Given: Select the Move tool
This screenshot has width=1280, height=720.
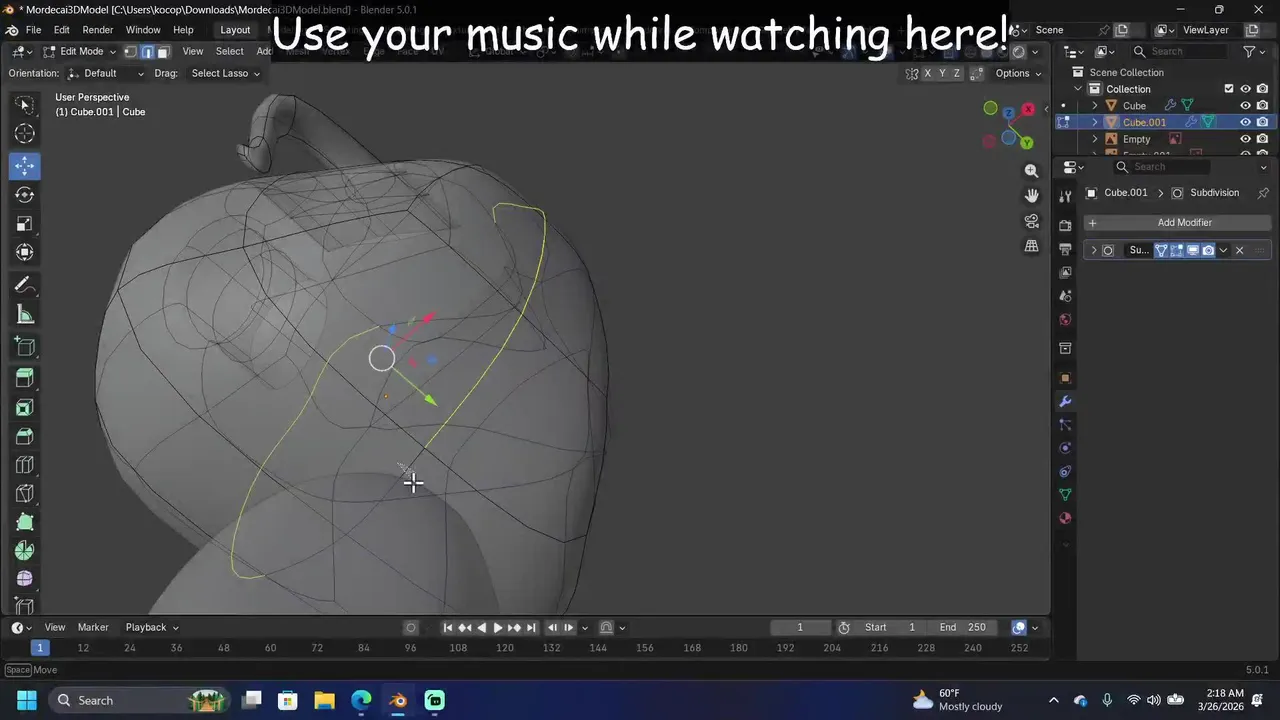Looking at the screenshot, I should [25, 165].
